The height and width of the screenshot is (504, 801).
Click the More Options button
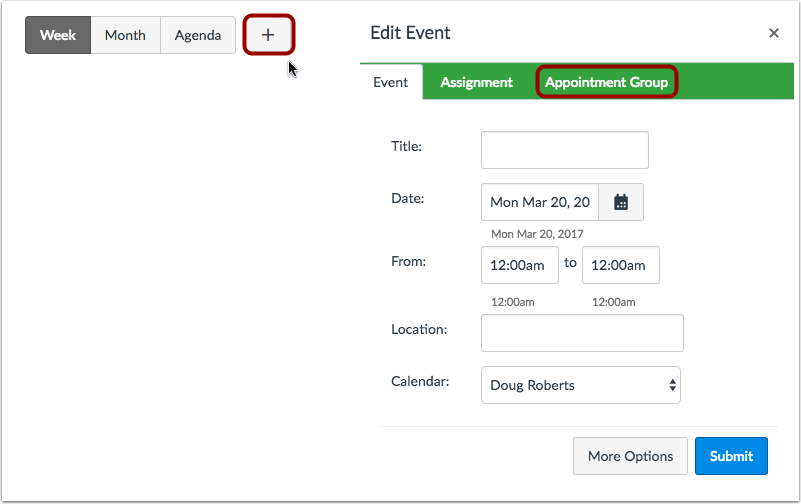[x=630, y=456]
